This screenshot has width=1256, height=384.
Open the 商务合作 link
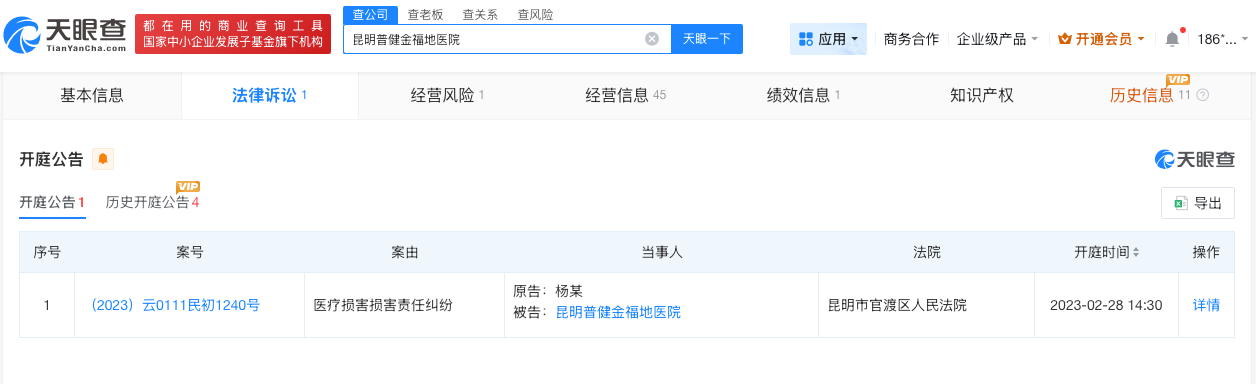(911, 39)
